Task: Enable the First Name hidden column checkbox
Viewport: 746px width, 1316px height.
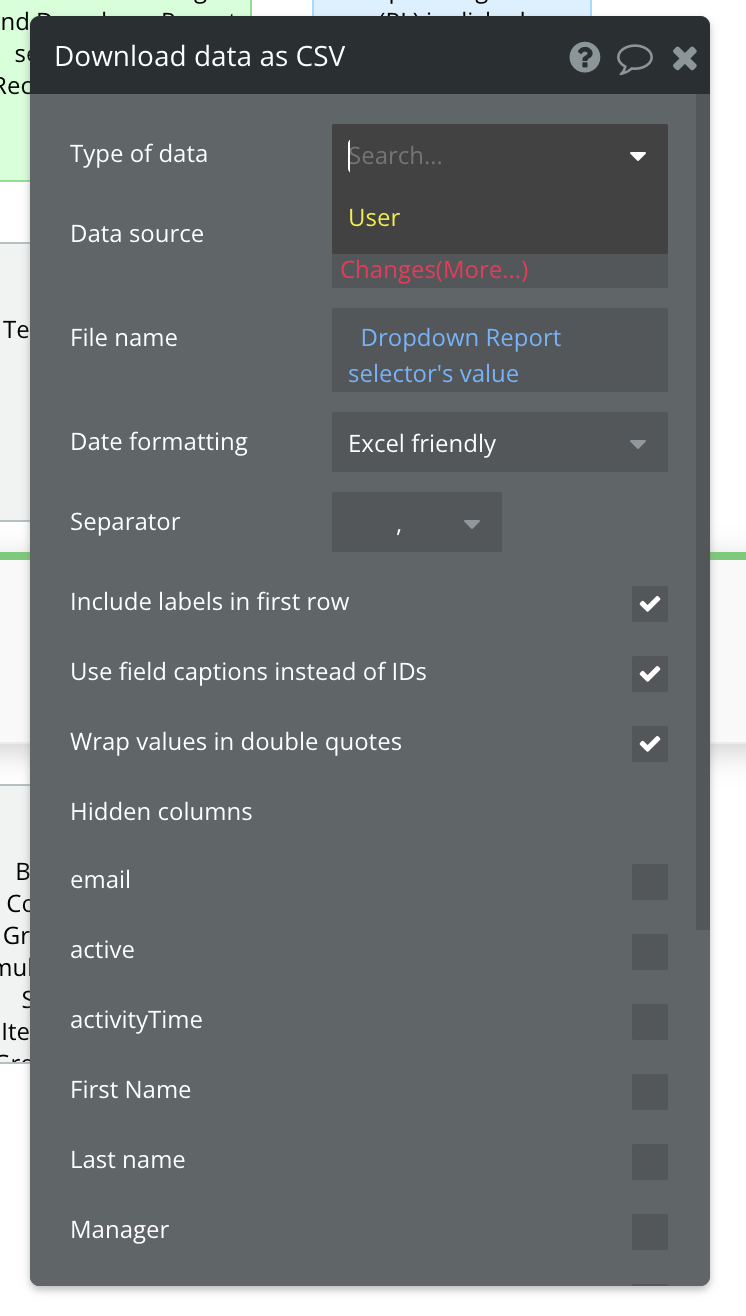Action: point(650,1092)
